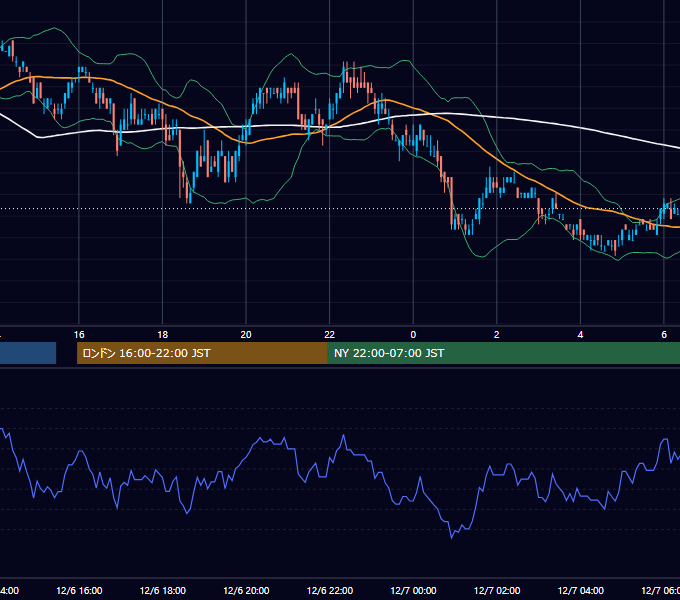Select the NY 22:00-07:00 JST session bar
The height and width of the screenshot is (600, 680).
pos(503,353)
